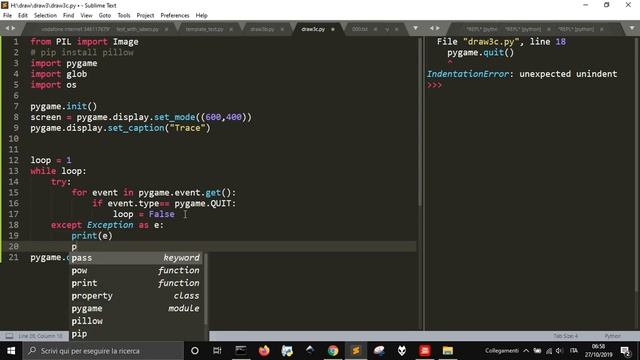Open File Explorer from the taskbar
The height and width of the screenshot is (360, 640).
coord(448,351)
